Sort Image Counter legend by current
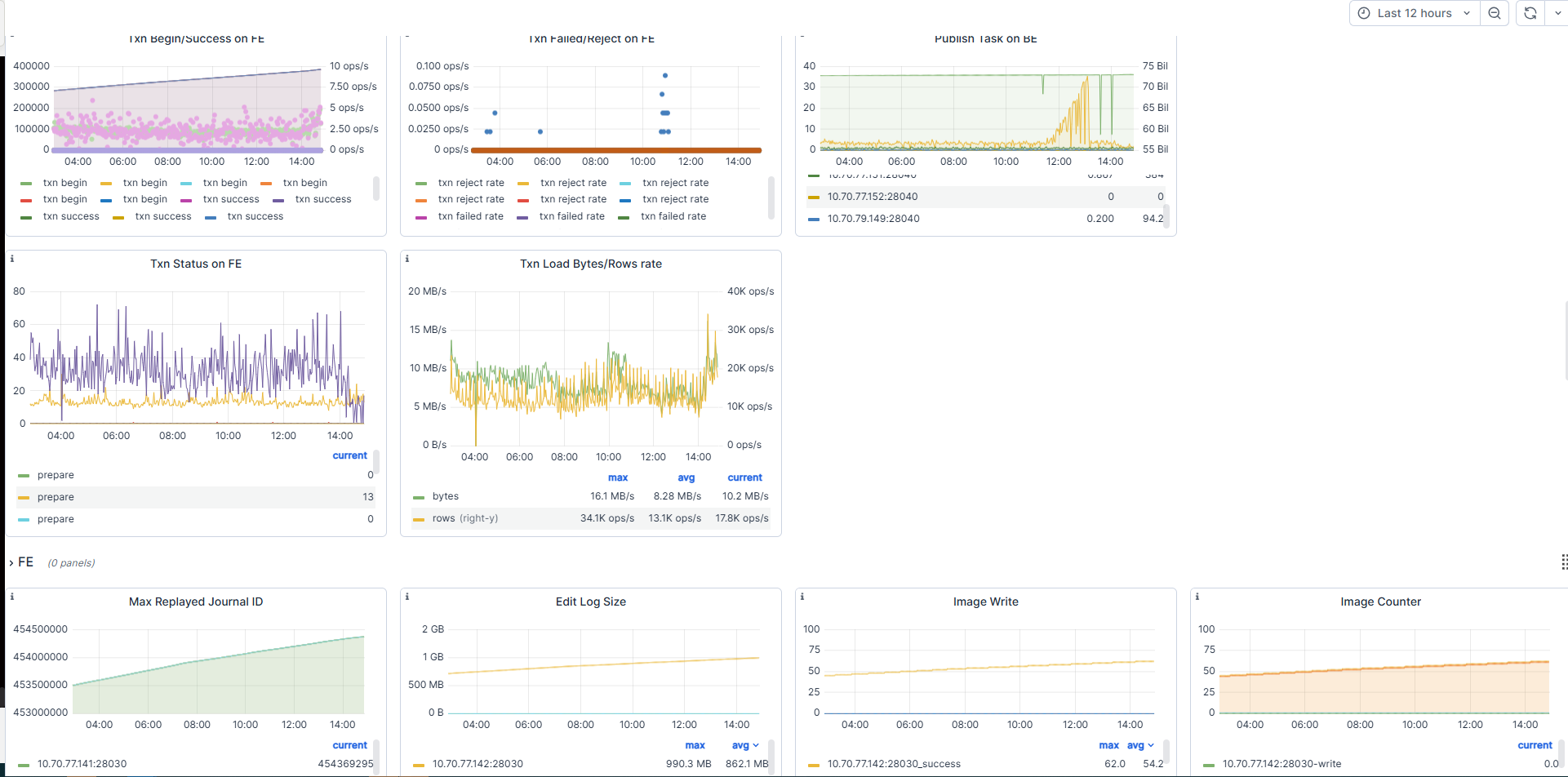This screenshot has width=1568, height=777. (x=1535, y=745)
